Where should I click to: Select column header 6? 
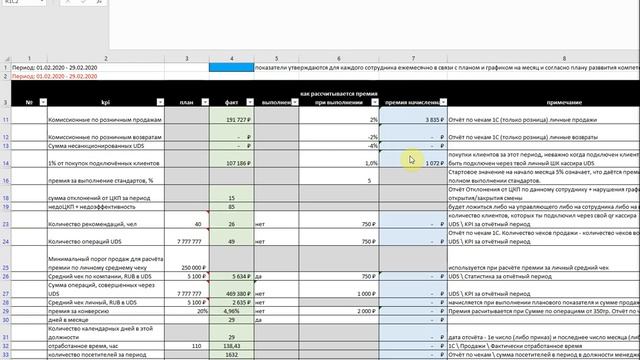[x=339, y=59]
